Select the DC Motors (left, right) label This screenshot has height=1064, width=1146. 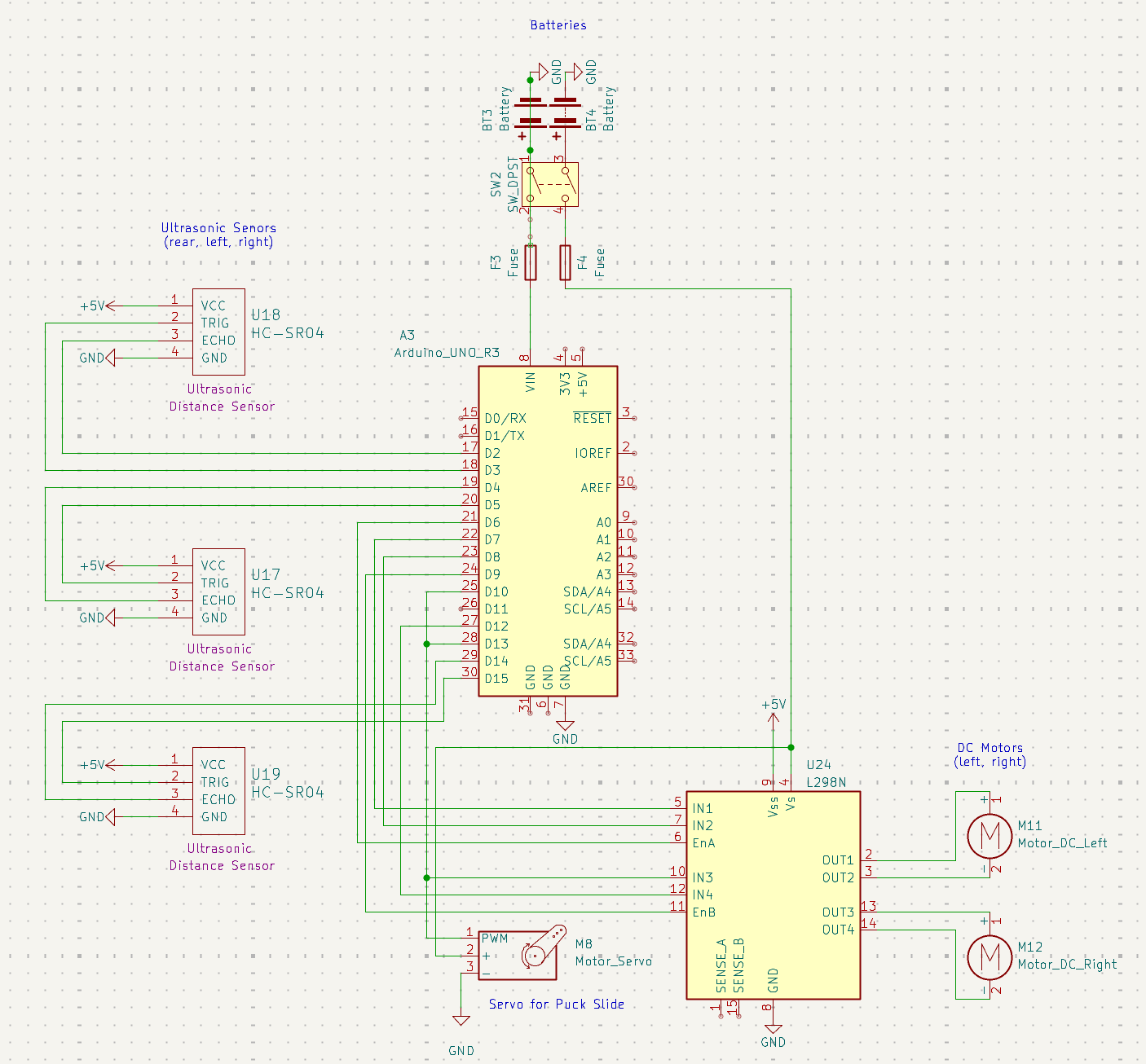991,754
